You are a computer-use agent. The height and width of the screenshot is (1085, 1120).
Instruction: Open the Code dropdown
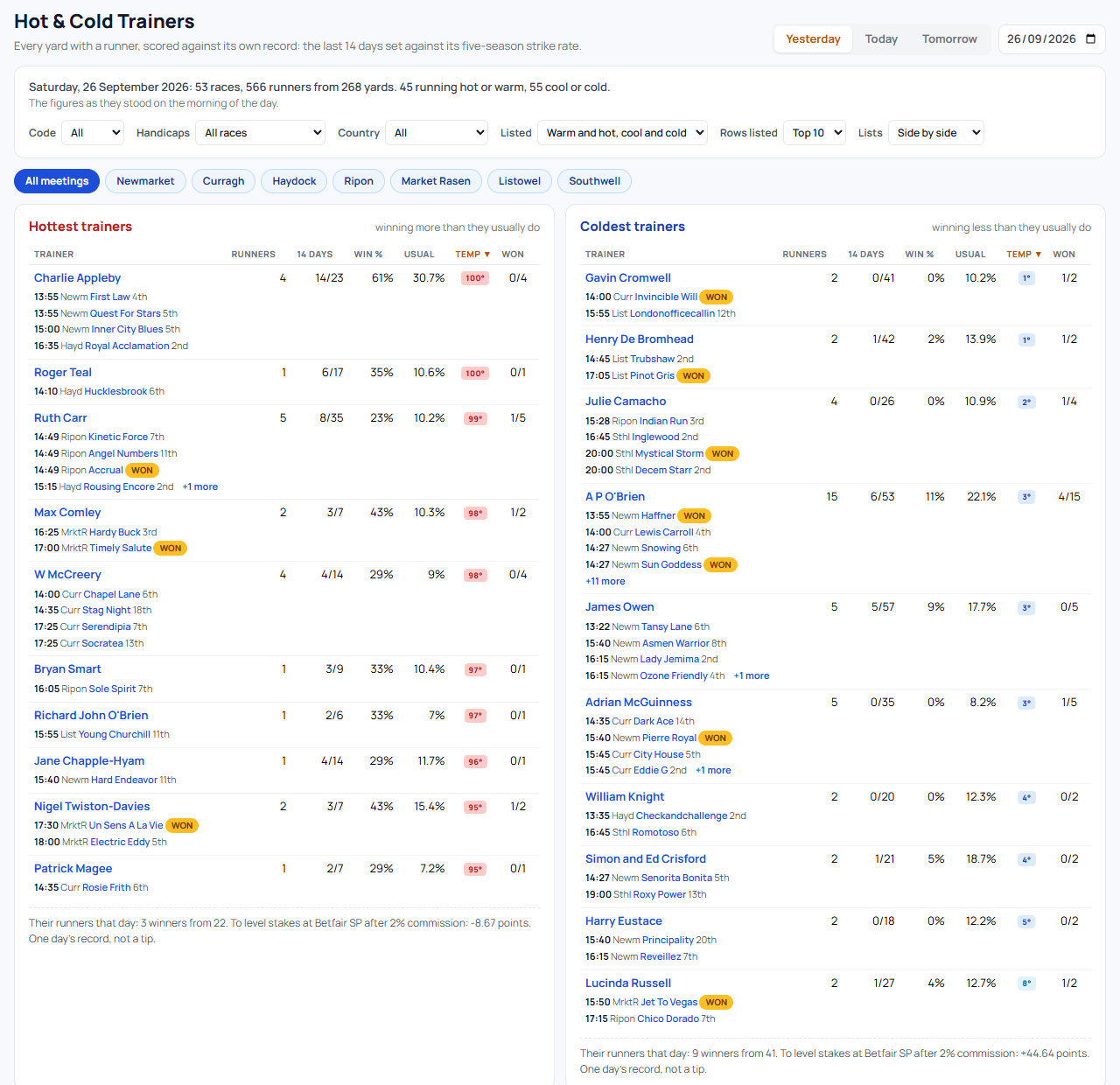click(93, 133)
